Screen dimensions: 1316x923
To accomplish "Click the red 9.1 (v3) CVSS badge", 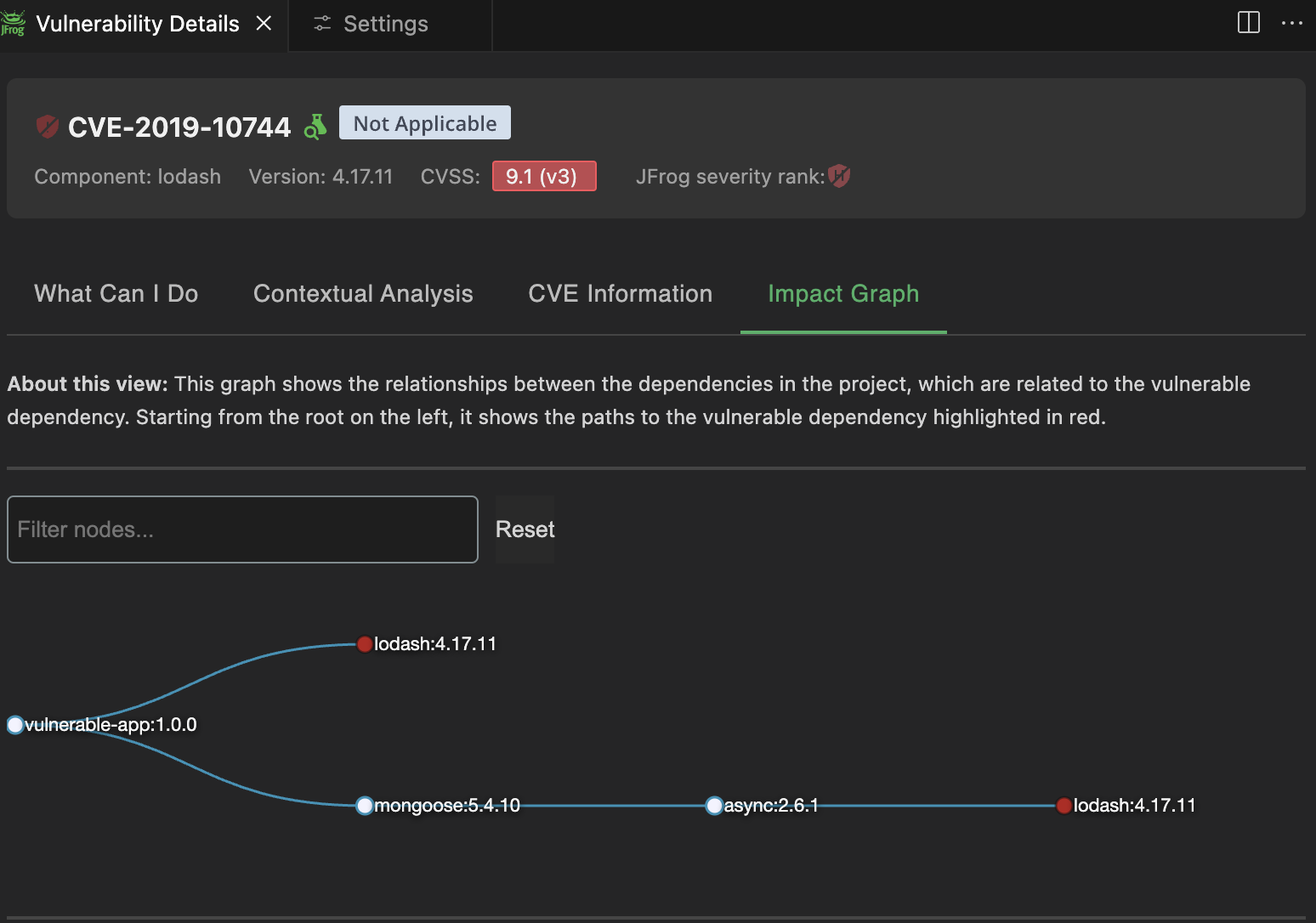I will 544,176.
